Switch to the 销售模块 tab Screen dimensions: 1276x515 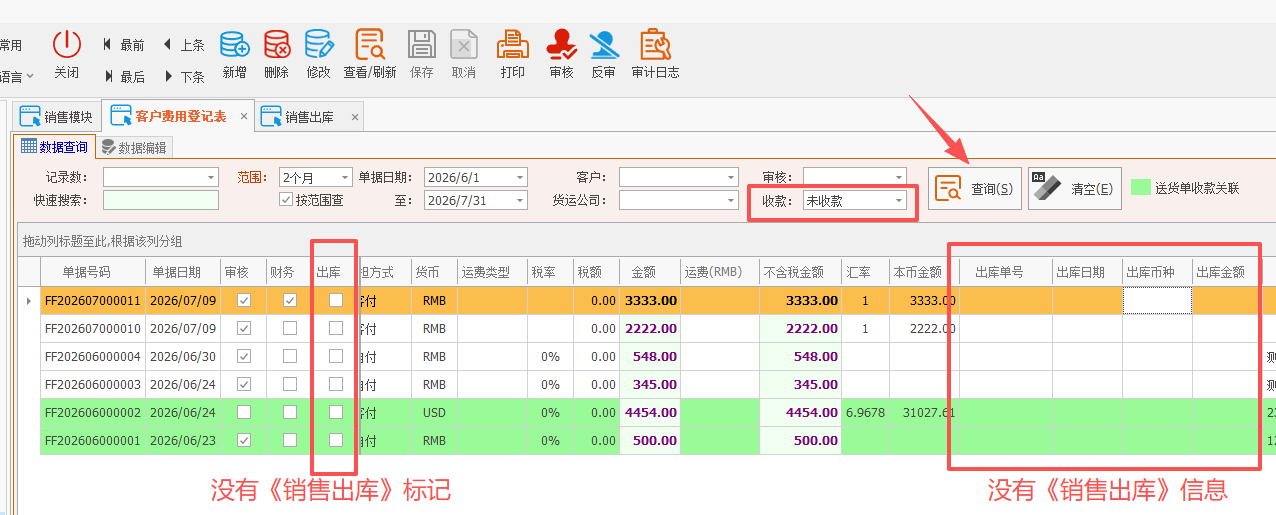click(x=58, y=117)
